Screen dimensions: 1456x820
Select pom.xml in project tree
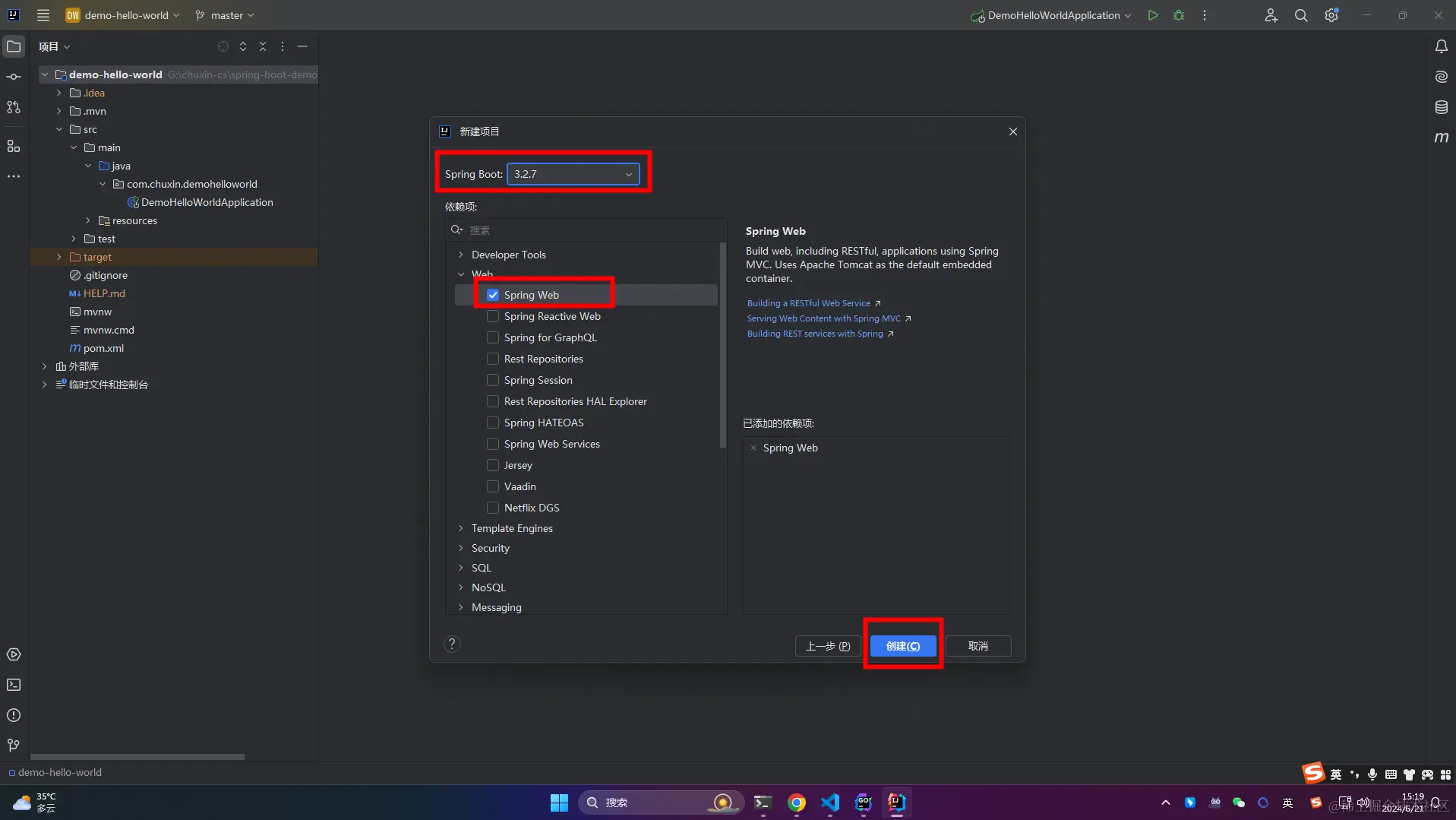[x=103, y=348]
